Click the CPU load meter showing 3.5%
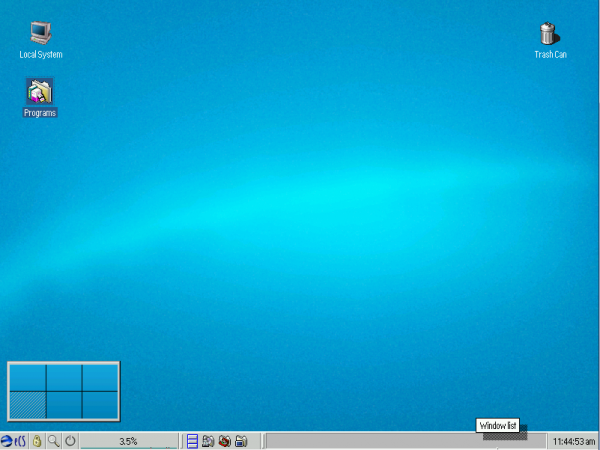600x450 pixels. [128, 440]
